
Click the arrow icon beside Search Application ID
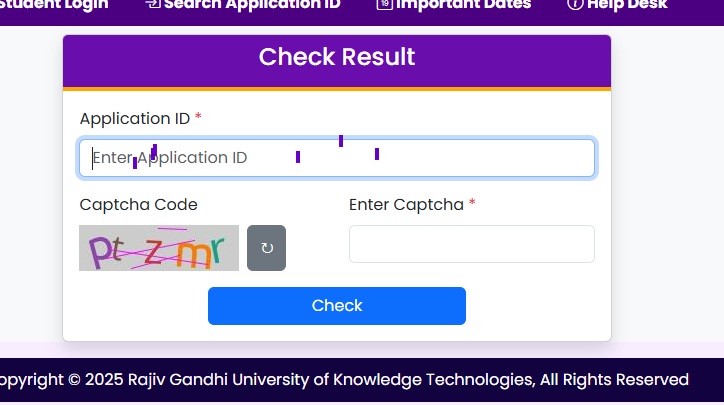(x=153, y=4)
